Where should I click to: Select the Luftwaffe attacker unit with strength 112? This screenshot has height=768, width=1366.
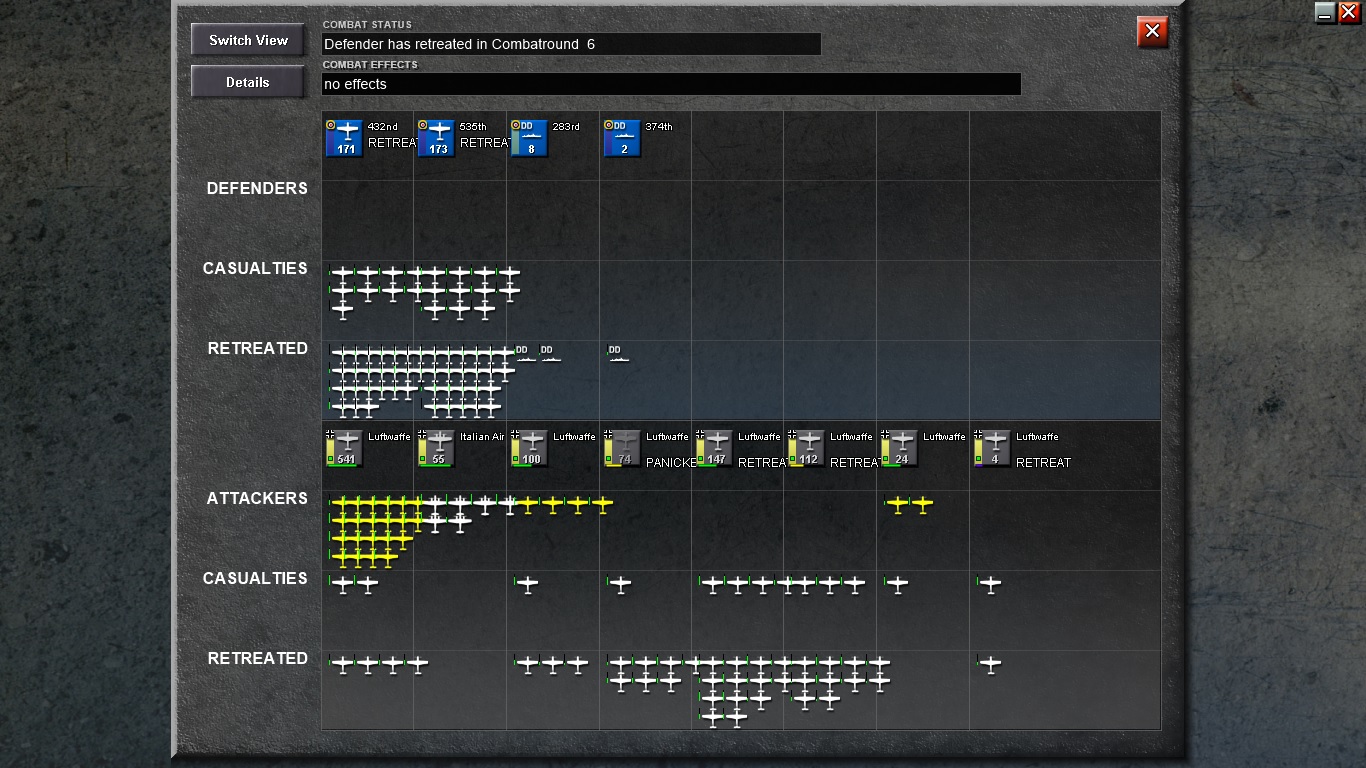(806, 448)
